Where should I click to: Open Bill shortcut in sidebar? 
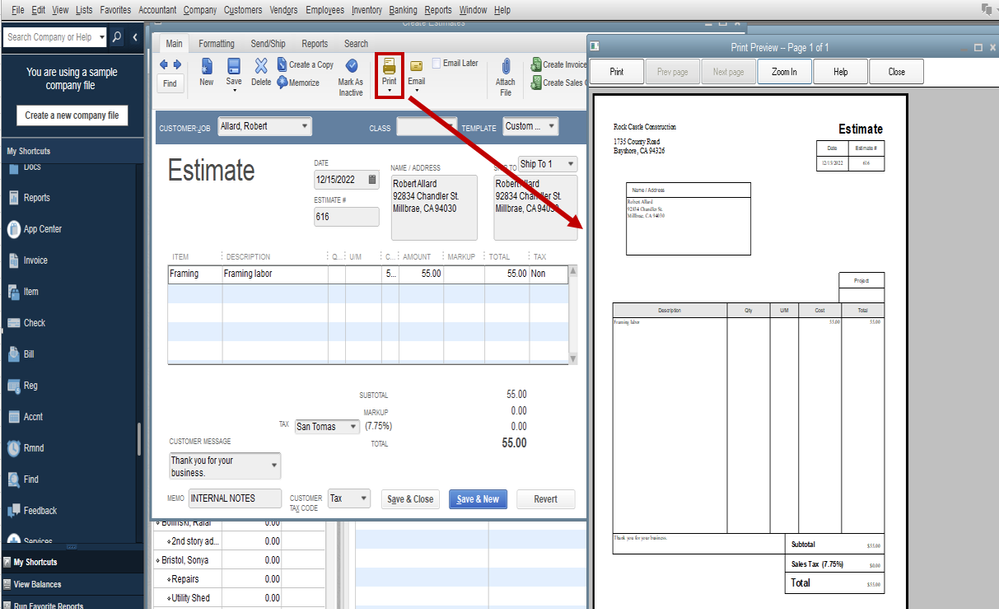[x=21, y=354]
